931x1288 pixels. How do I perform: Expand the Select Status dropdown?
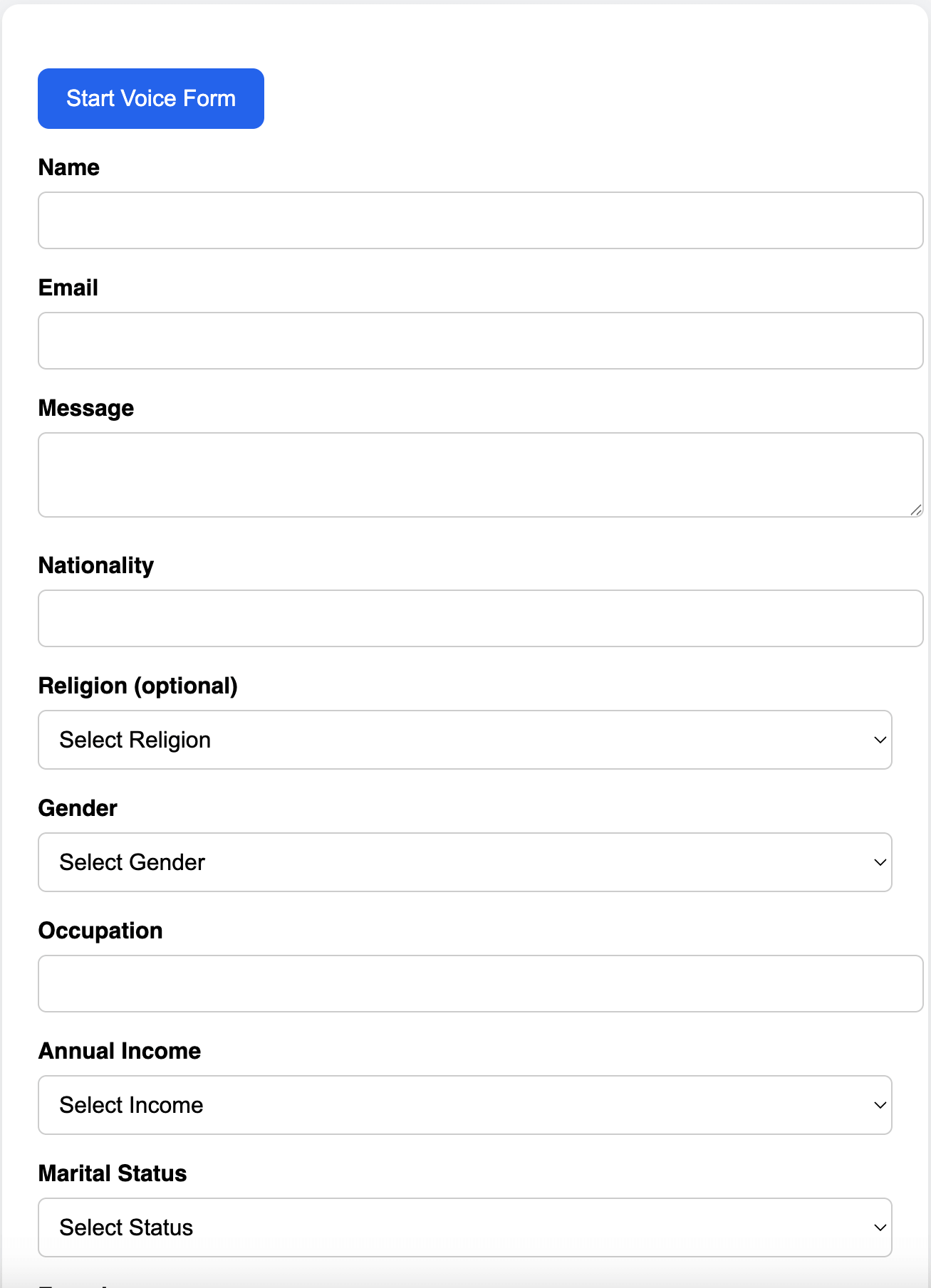(x=464, y=1227)
